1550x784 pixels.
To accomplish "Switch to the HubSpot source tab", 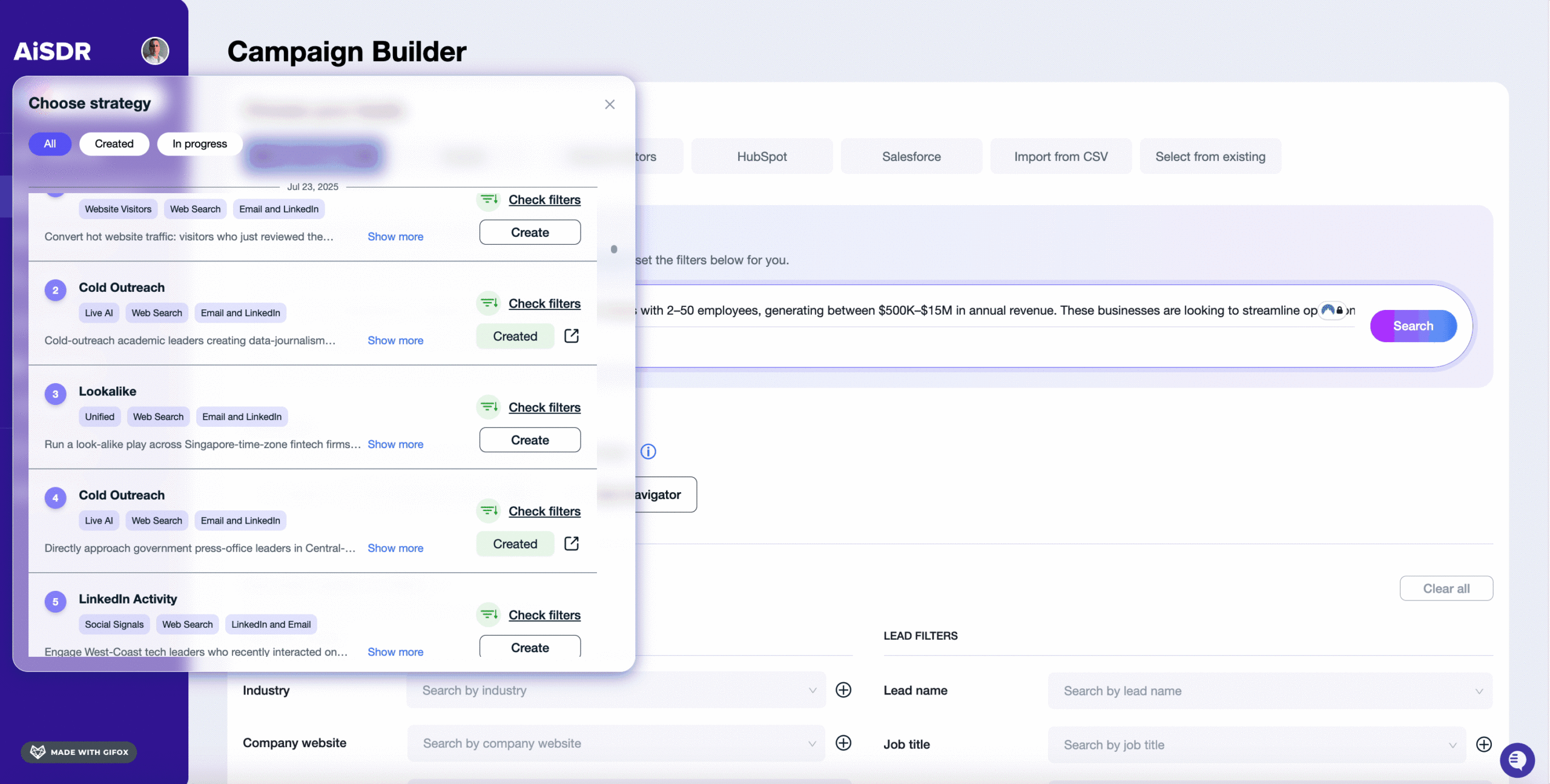I will click(762, 156).
